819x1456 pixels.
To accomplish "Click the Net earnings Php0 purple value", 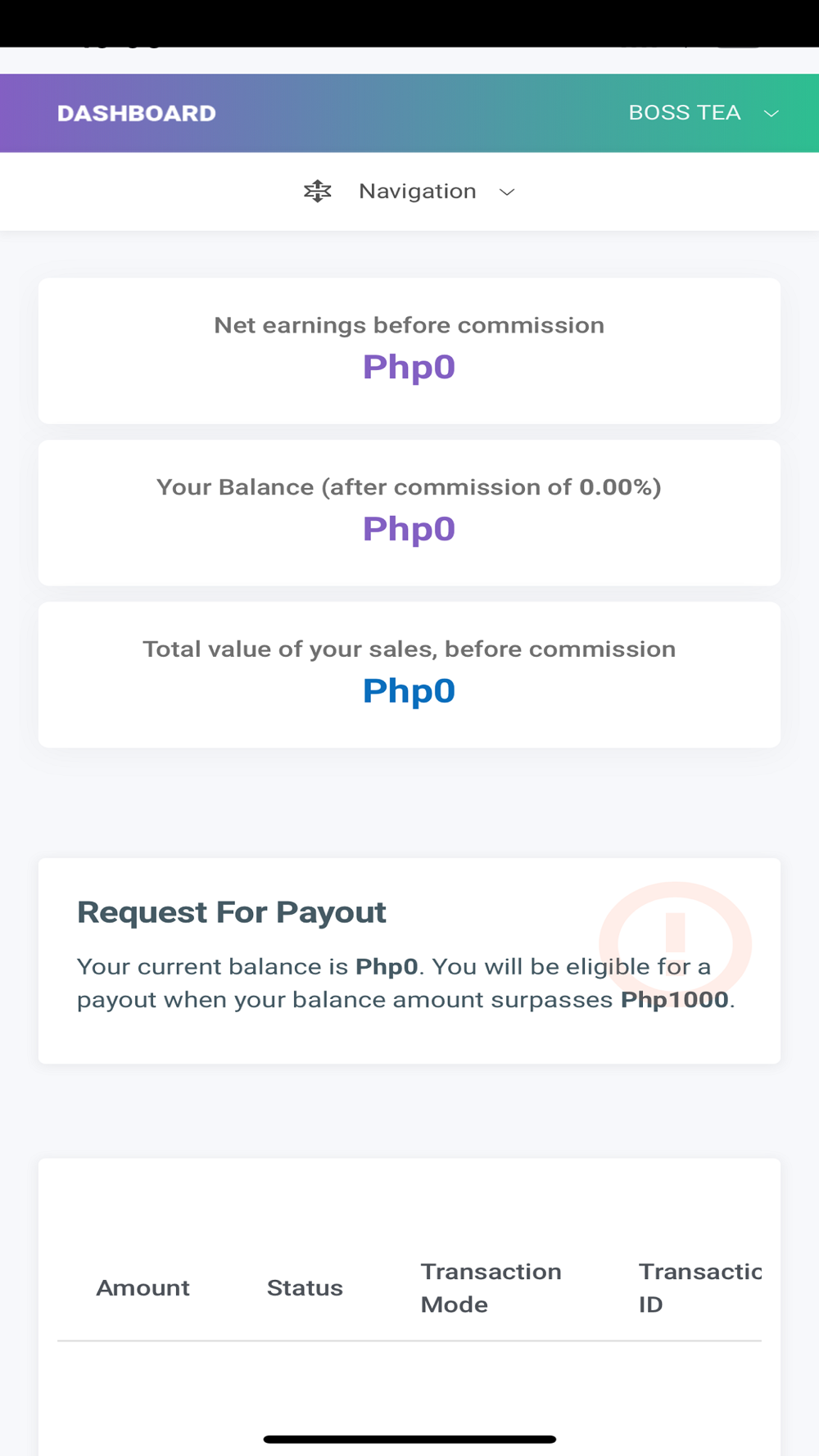I will [409, 367].
